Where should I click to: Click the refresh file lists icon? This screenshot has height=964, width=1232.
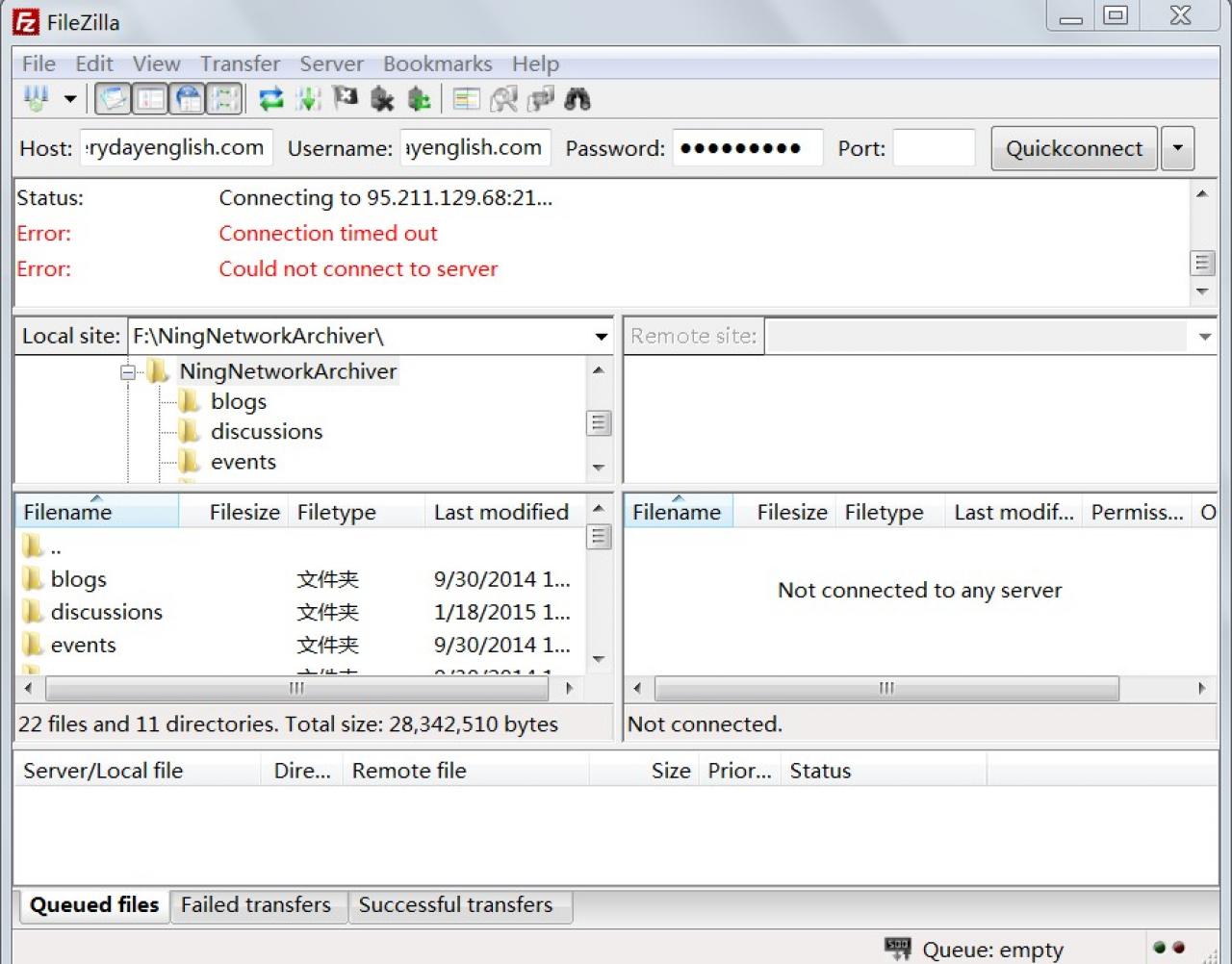click(271, 98)
